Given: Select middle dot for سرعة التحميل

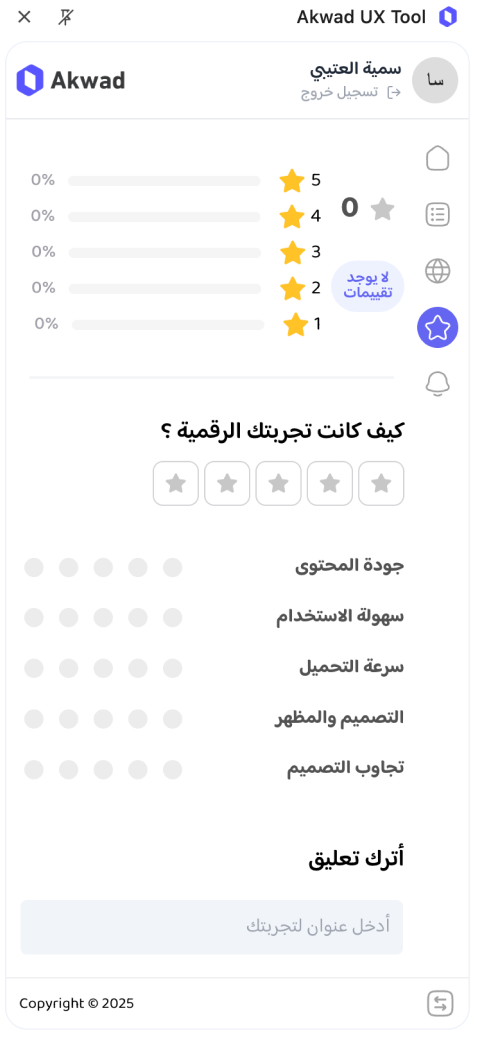Looking at the screenshot, I should [103, 669].
